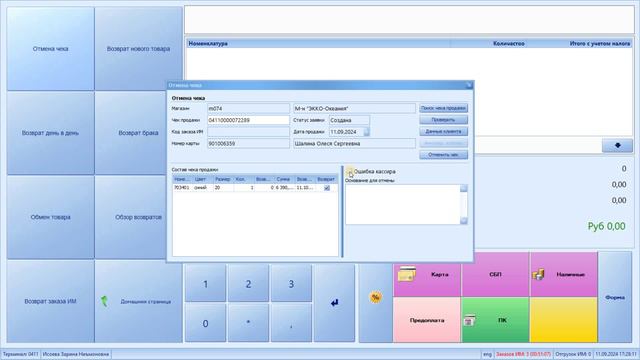Click the Основание для отмены text area

[x=403, y=204]
